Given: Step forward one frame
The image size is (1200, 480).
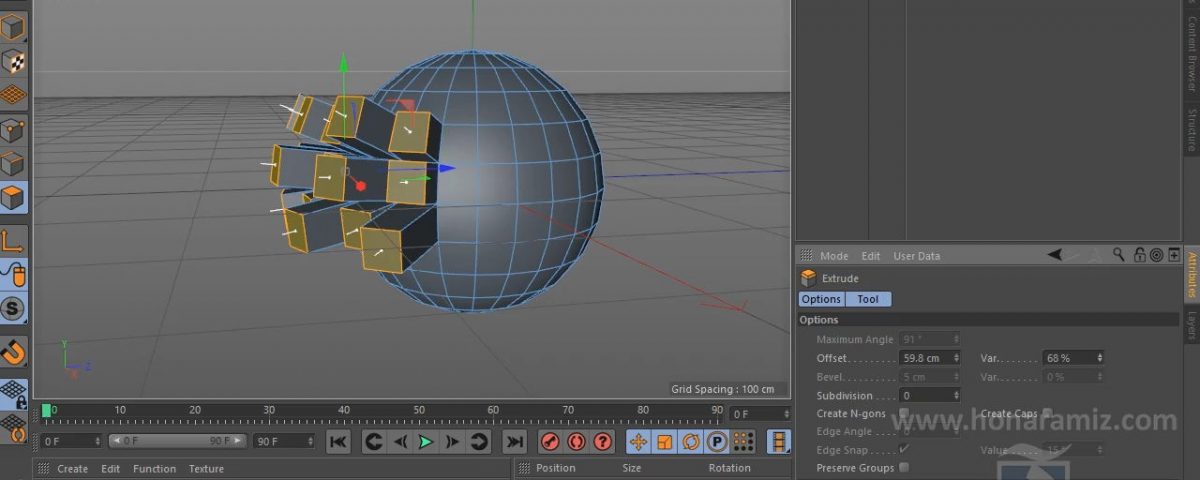Looking at the screenshot, I should (452, 441).
